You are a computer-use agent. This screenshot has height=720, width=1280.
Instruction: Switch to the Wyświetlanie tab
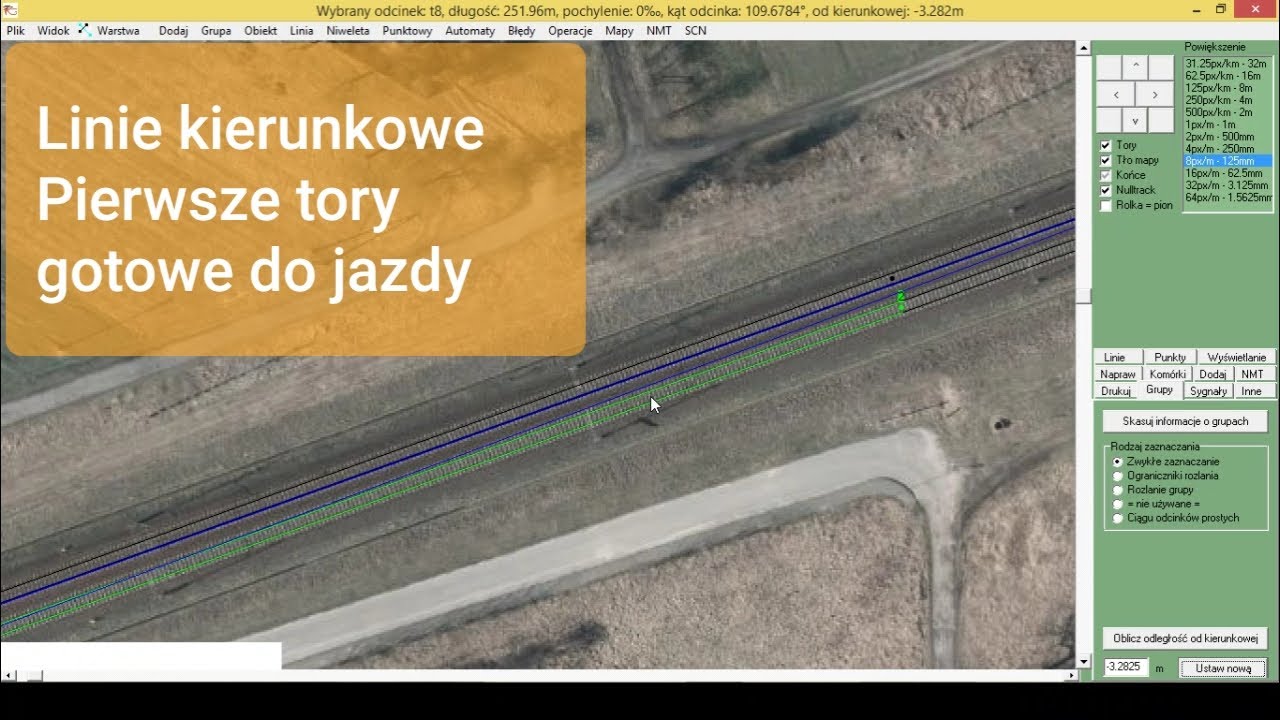[1236, 357]
